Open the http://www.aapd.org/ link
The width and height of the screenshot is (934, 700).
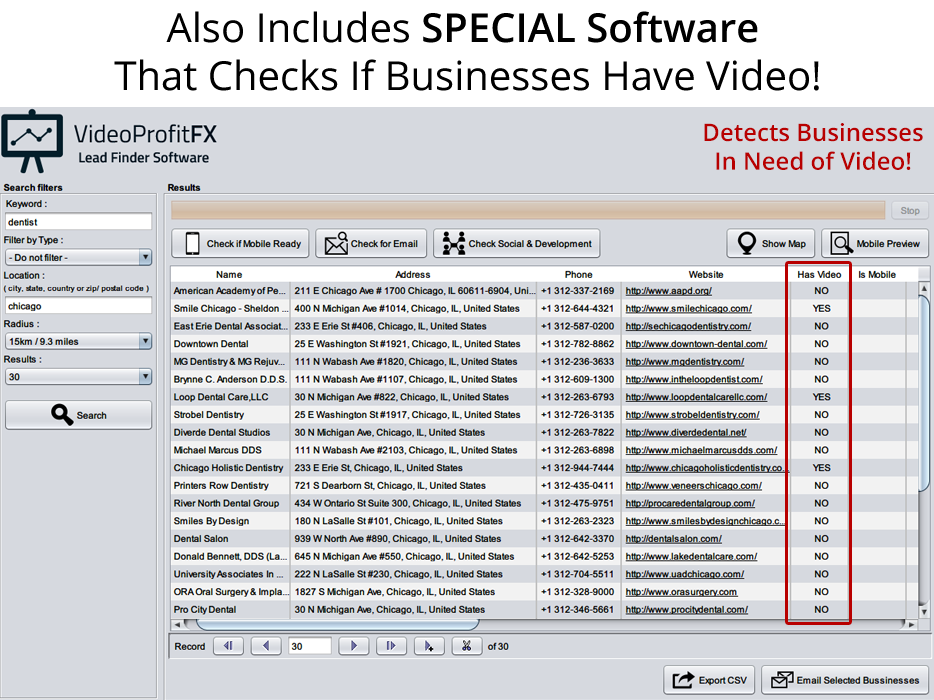point(668,291)
